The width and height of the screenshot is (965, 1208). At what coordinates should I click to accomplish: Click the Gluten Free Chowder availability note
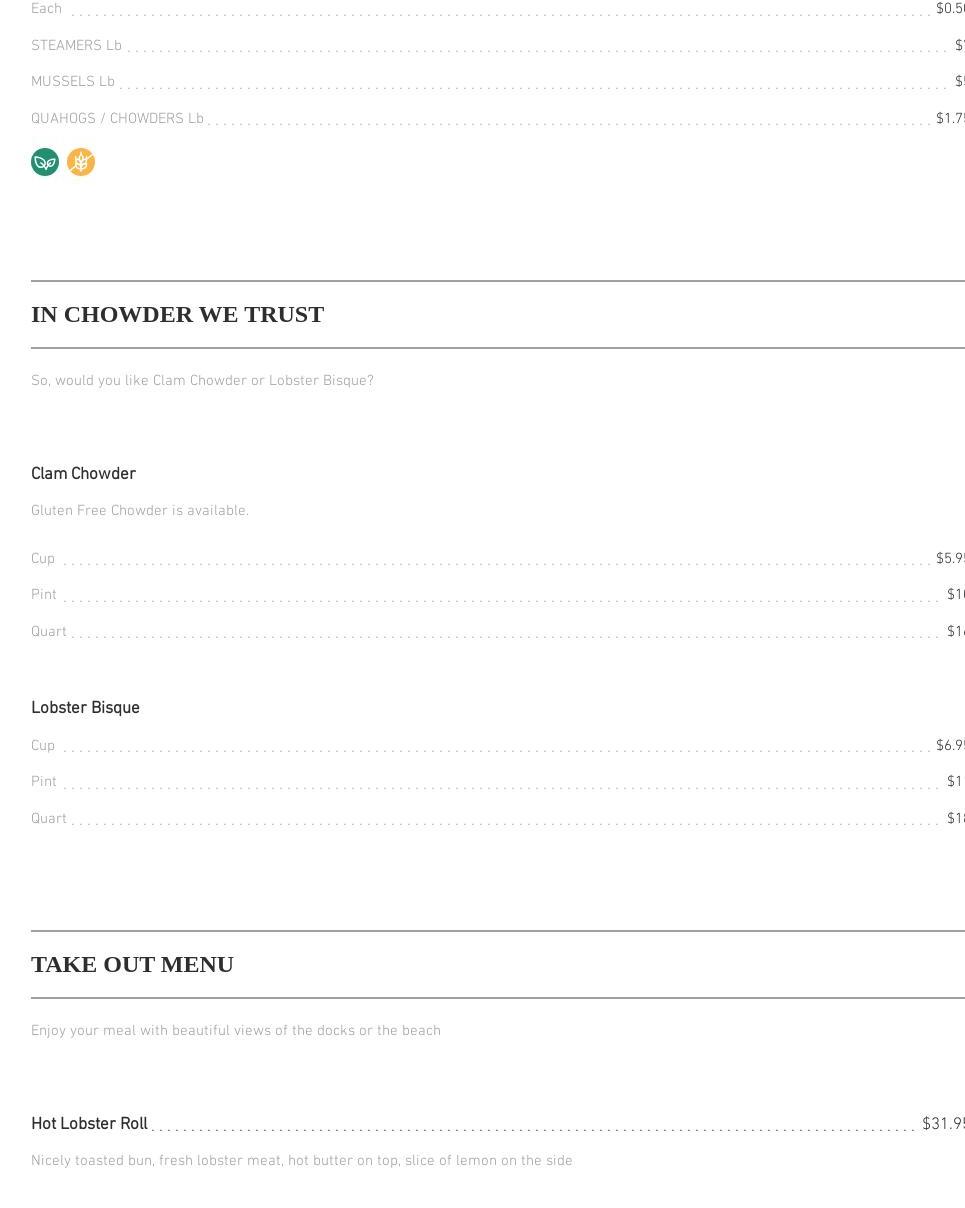pos(140,511)
